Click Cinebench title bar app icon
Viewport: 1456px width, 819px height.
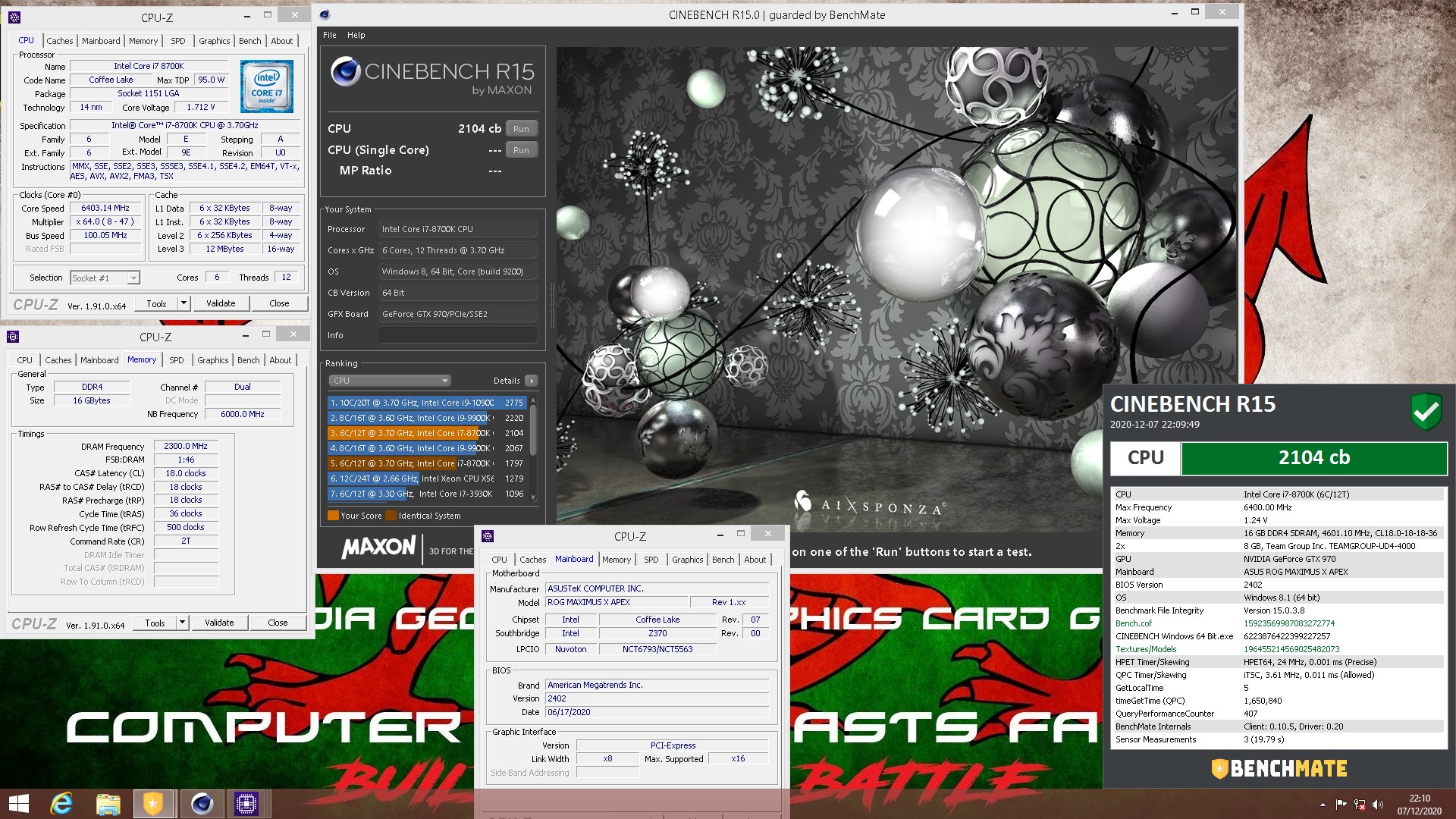click(325, 14)
